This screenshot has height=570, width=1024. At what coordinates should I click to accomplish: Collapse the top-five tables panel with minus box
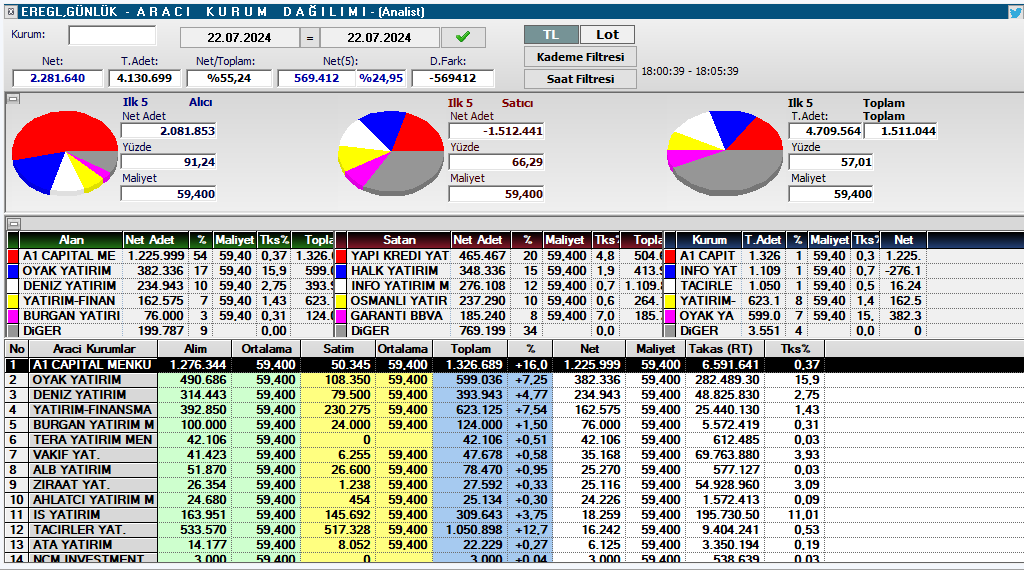pyautogui.click(x=13, y=223)
